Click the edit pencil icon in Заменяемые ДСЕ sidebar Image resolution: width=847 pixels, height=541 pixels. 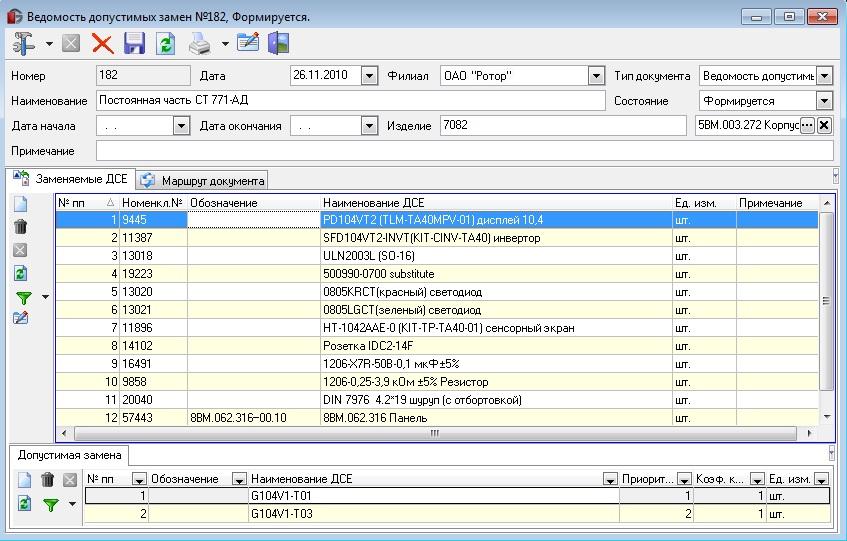pos(21,318)
